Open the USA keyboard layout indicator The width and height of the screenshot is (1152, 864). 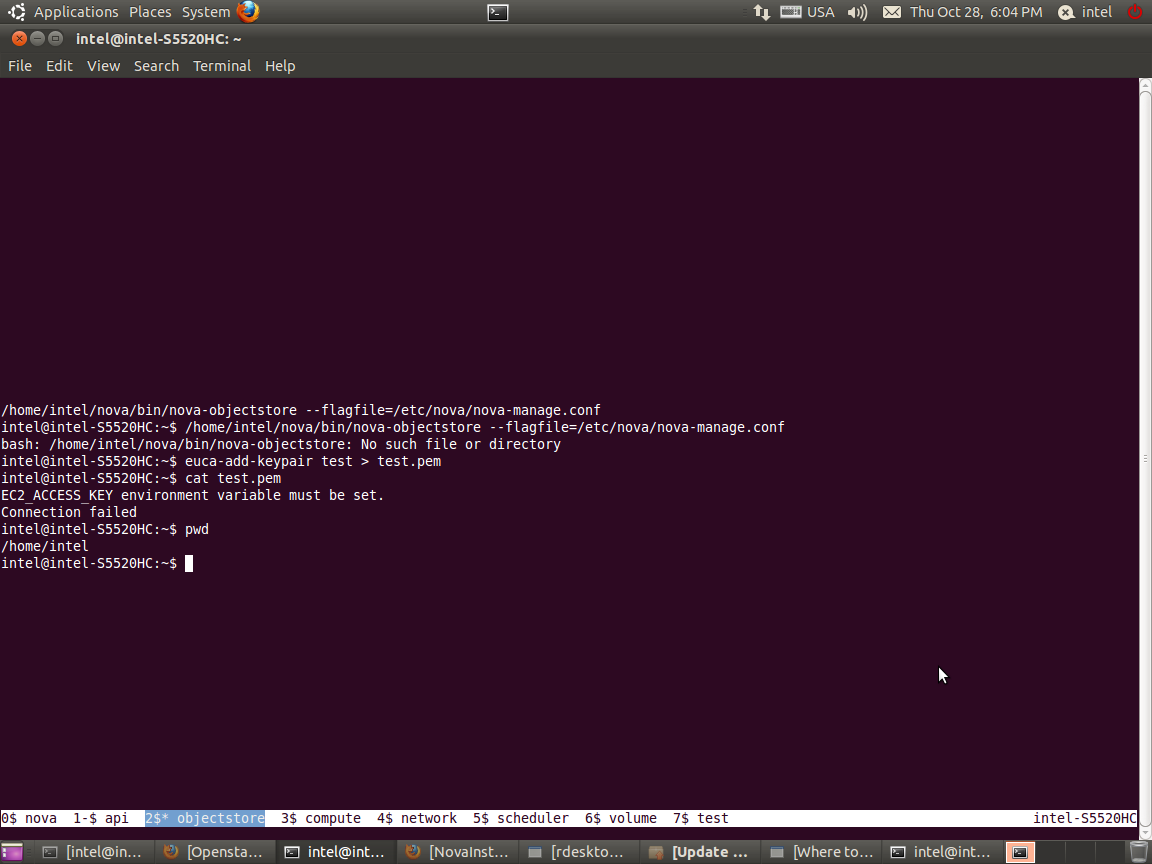[807, 12]
